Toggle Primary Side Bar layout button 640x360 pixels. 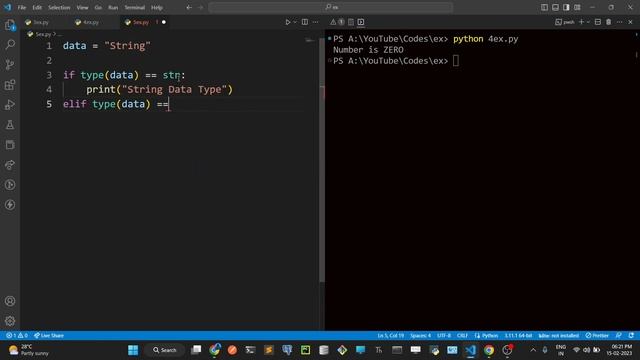[x=544, y=7]
